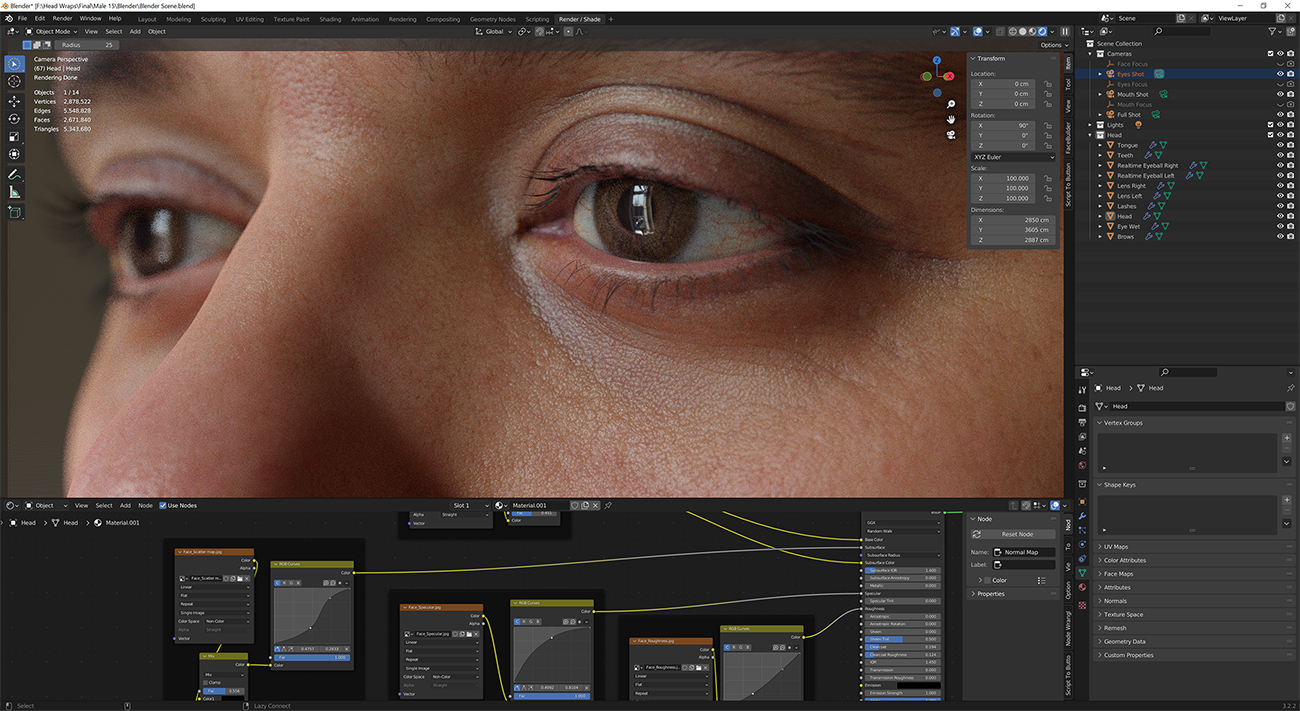
Task: Switch viewport to Material Preview shading
Action: tap(1031, 32)
